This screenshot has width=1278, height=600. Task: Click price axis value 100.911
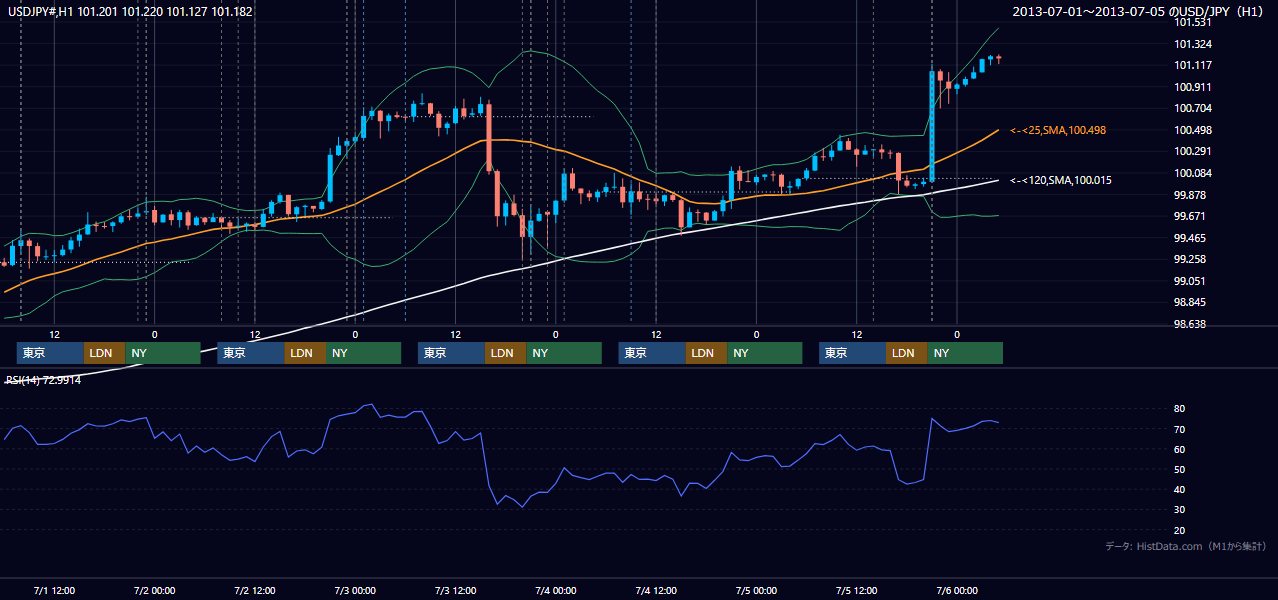tap(1192, 87)
